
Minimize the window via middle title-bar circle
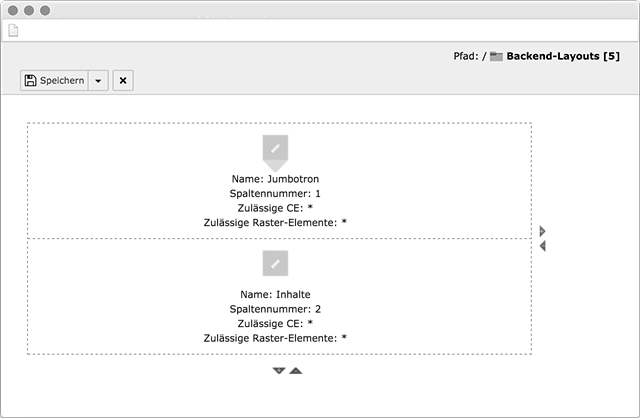(x=29, y=10)
